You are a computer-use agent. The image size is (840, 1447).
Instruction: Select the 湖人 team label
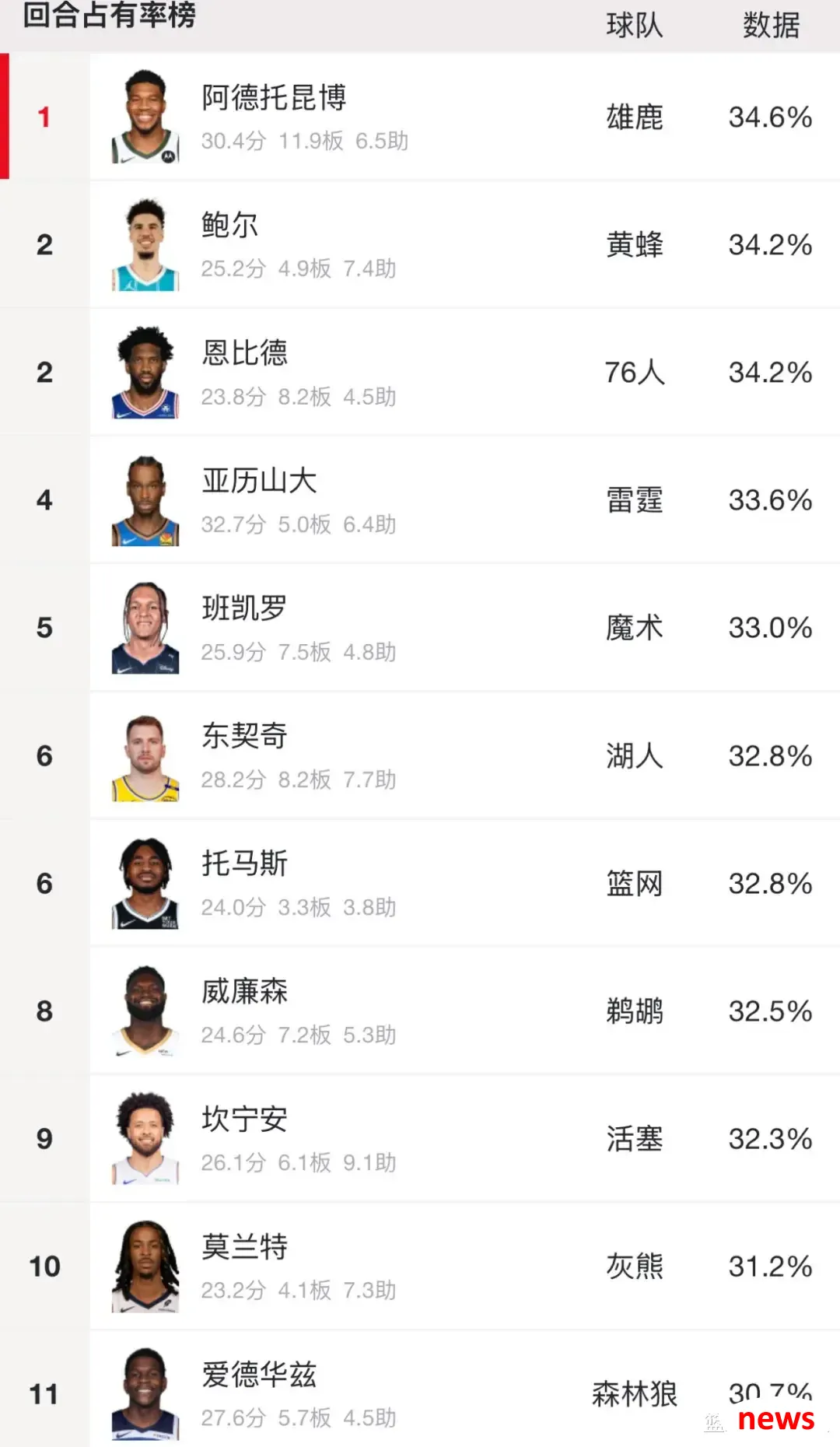point(635,755)
